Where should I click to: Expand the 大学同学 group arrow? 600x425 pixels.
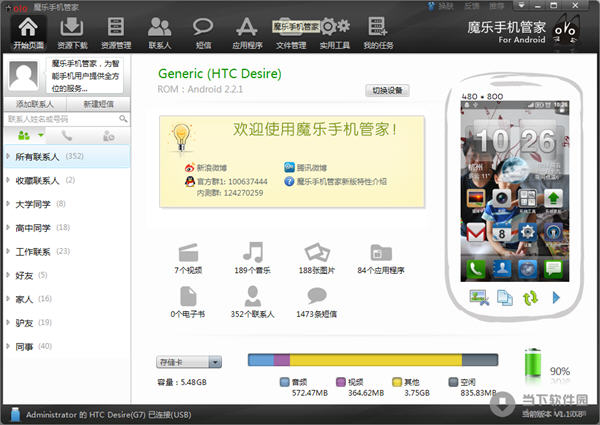click(8, 204)
